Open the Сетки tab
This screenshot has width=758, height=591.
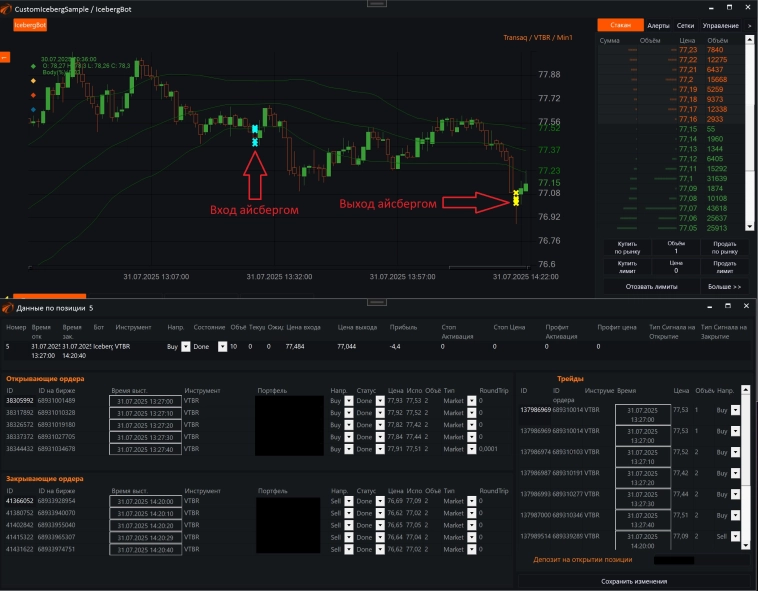tap(685, 26)
